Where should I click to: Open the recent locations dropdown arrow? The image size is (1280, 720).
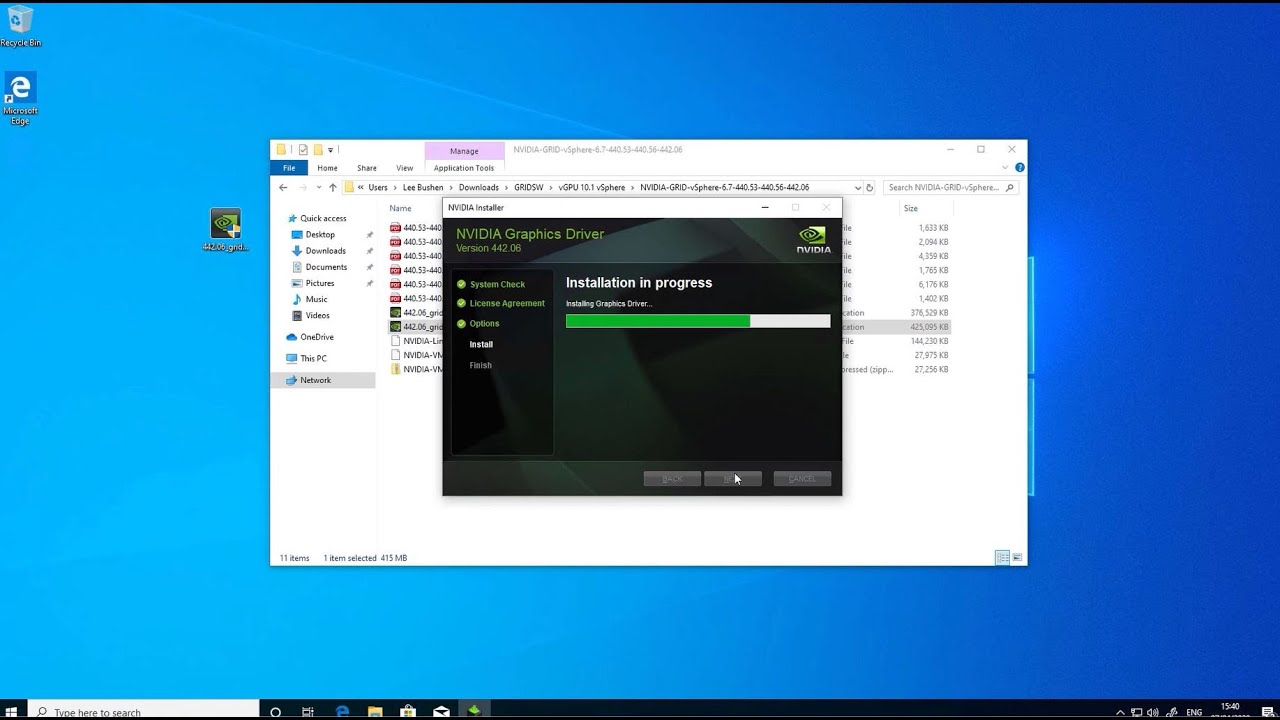point(319,187)
